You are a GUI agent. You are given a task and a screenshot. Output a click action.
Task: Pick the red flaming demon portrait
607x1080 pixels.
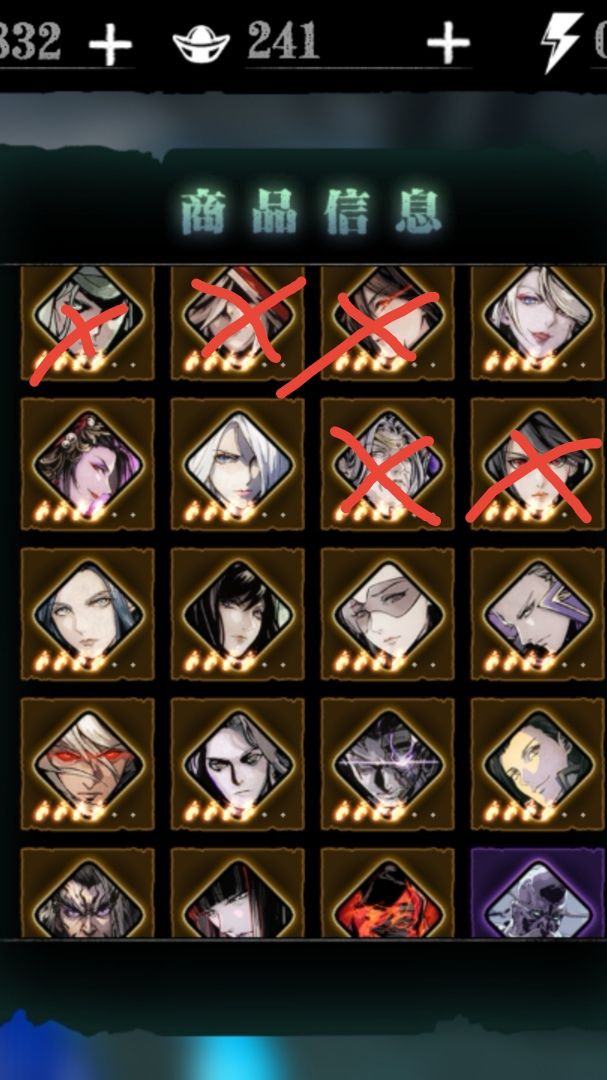388,893
